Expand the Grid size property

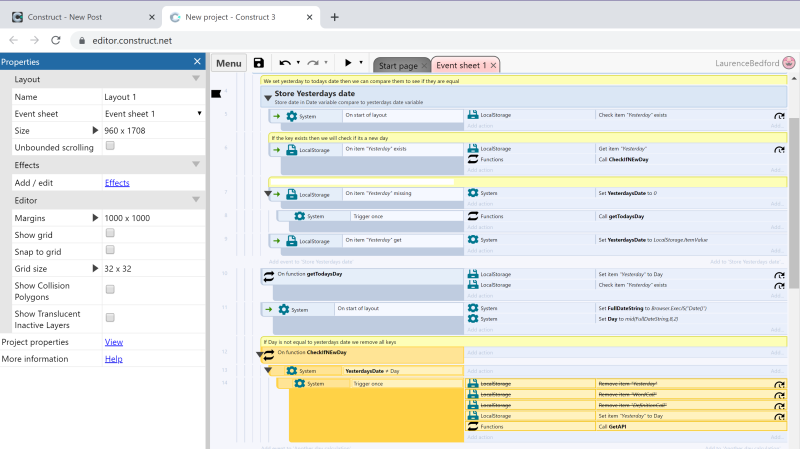pos(95,268)
